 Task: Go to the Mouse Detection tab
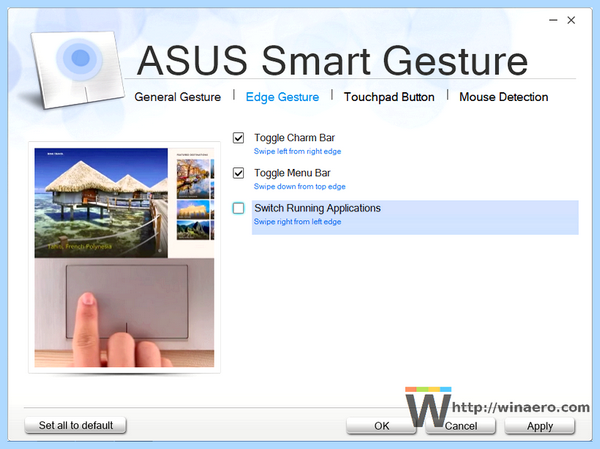pos(504,97)
